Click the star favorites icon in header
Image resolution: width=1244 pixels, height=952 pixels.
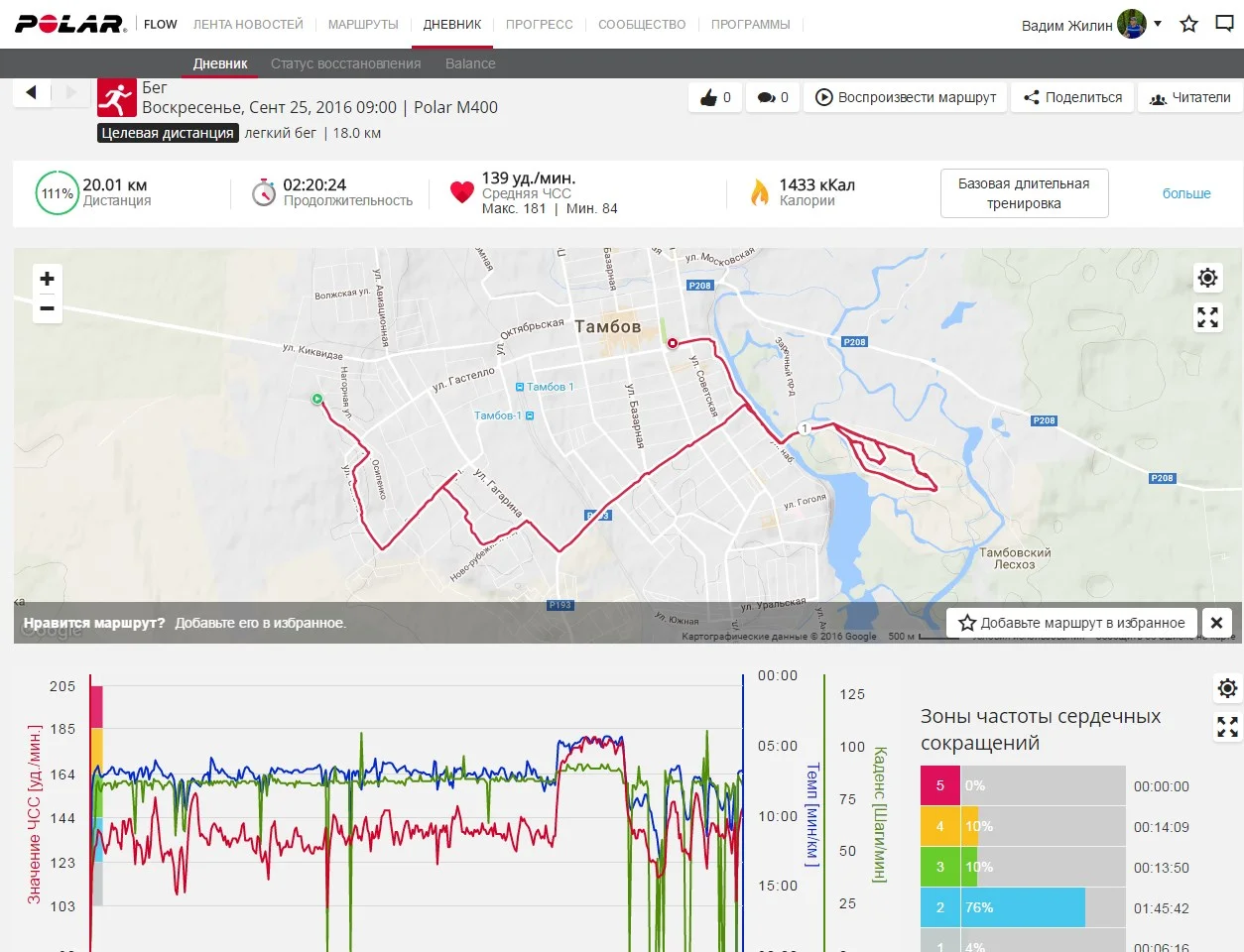pyautogui.click(x=1188, y=24)
